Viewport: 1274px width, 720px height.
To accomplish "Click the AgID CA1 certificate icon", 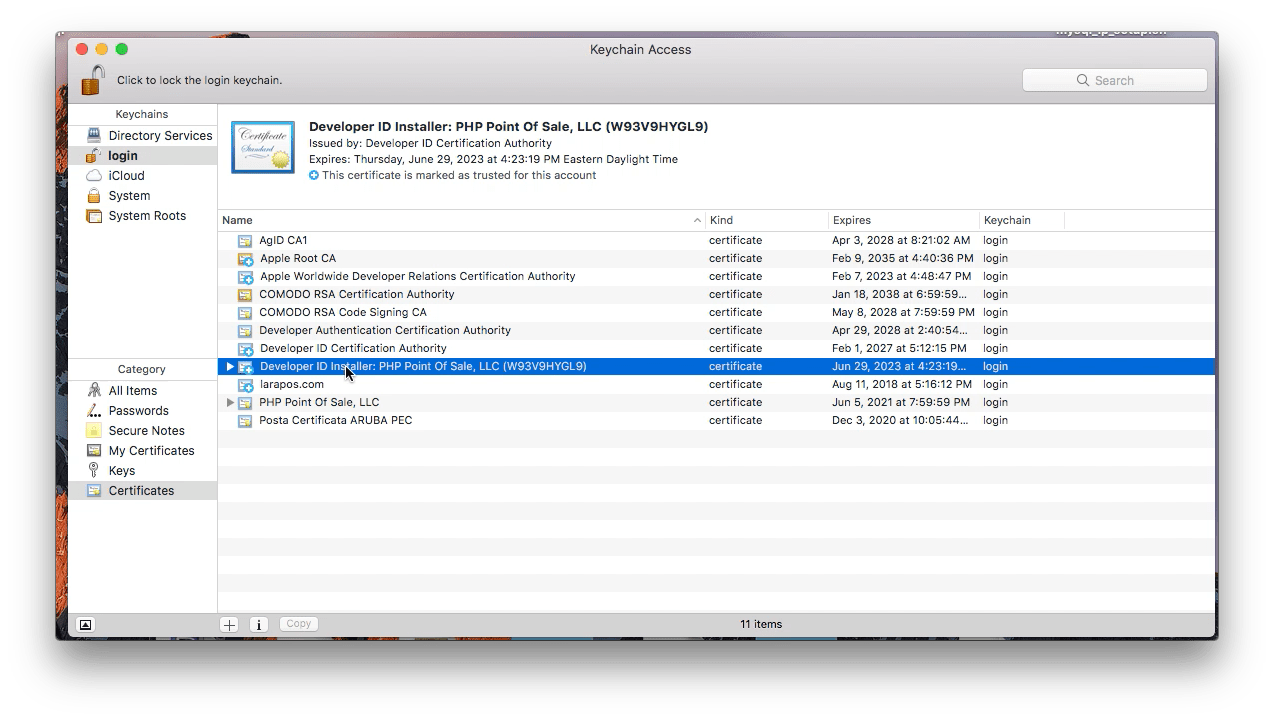I will (x=245, y=240).
